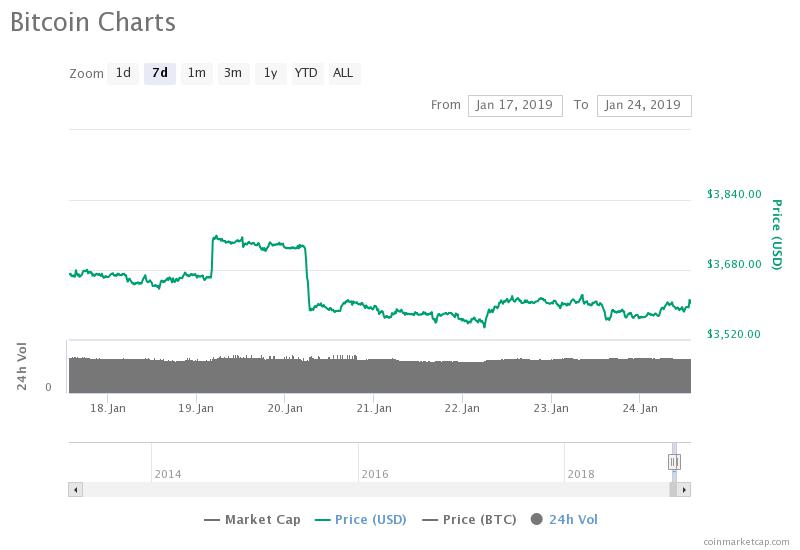Edit the From date field Jan 17, 2019

[515, 106]
